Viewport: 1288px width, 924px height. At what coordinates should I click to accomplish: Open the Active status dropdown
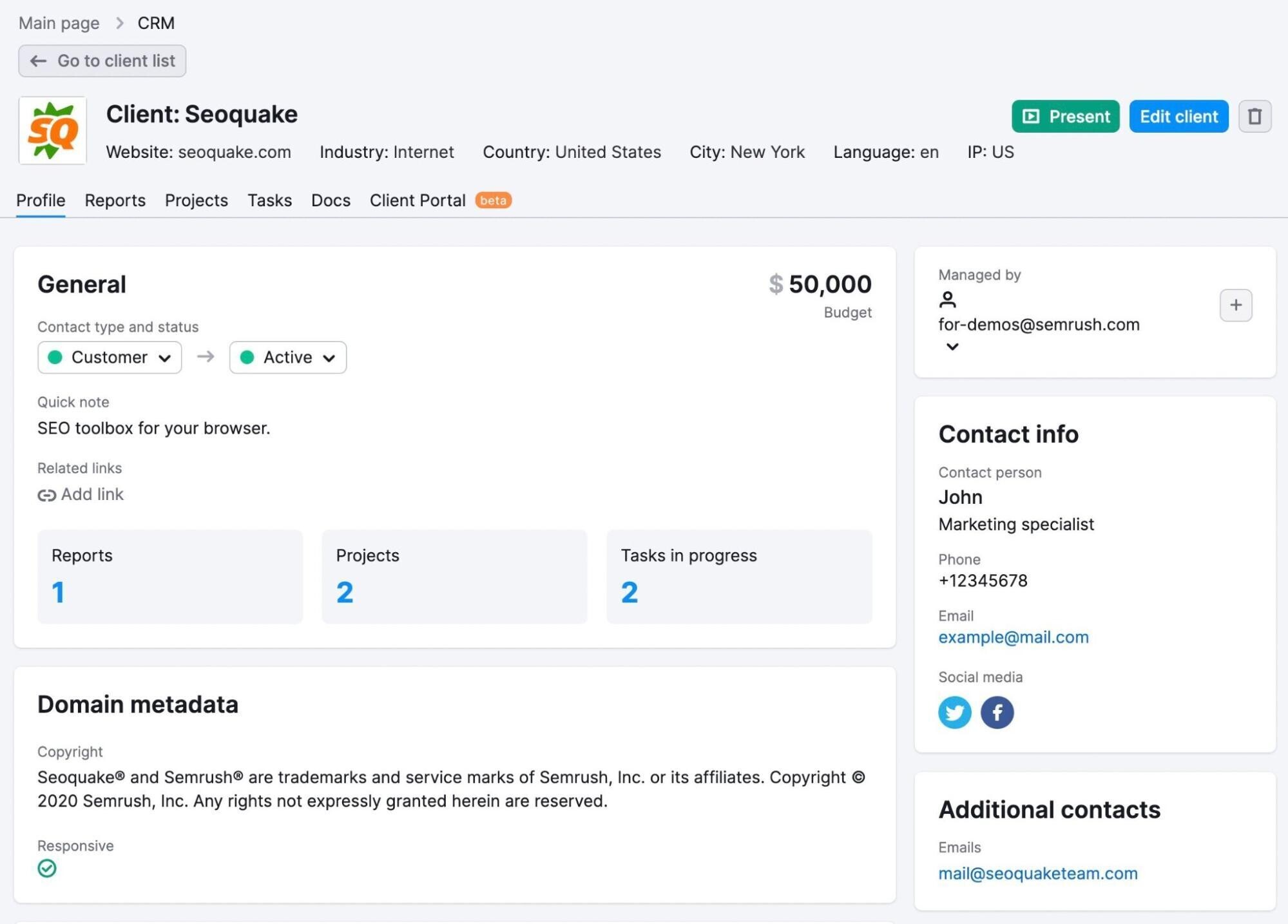pyautogui.click(x=288, y=358)
